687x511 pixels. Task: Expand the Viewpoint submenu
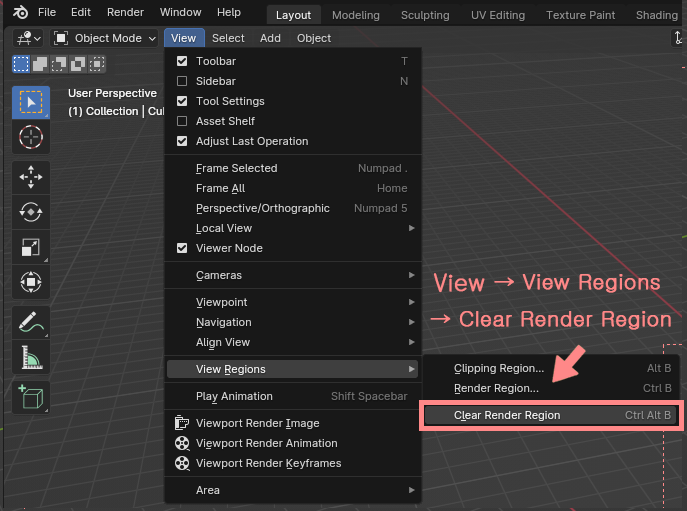pyautogui.click(x=293, y=302)
